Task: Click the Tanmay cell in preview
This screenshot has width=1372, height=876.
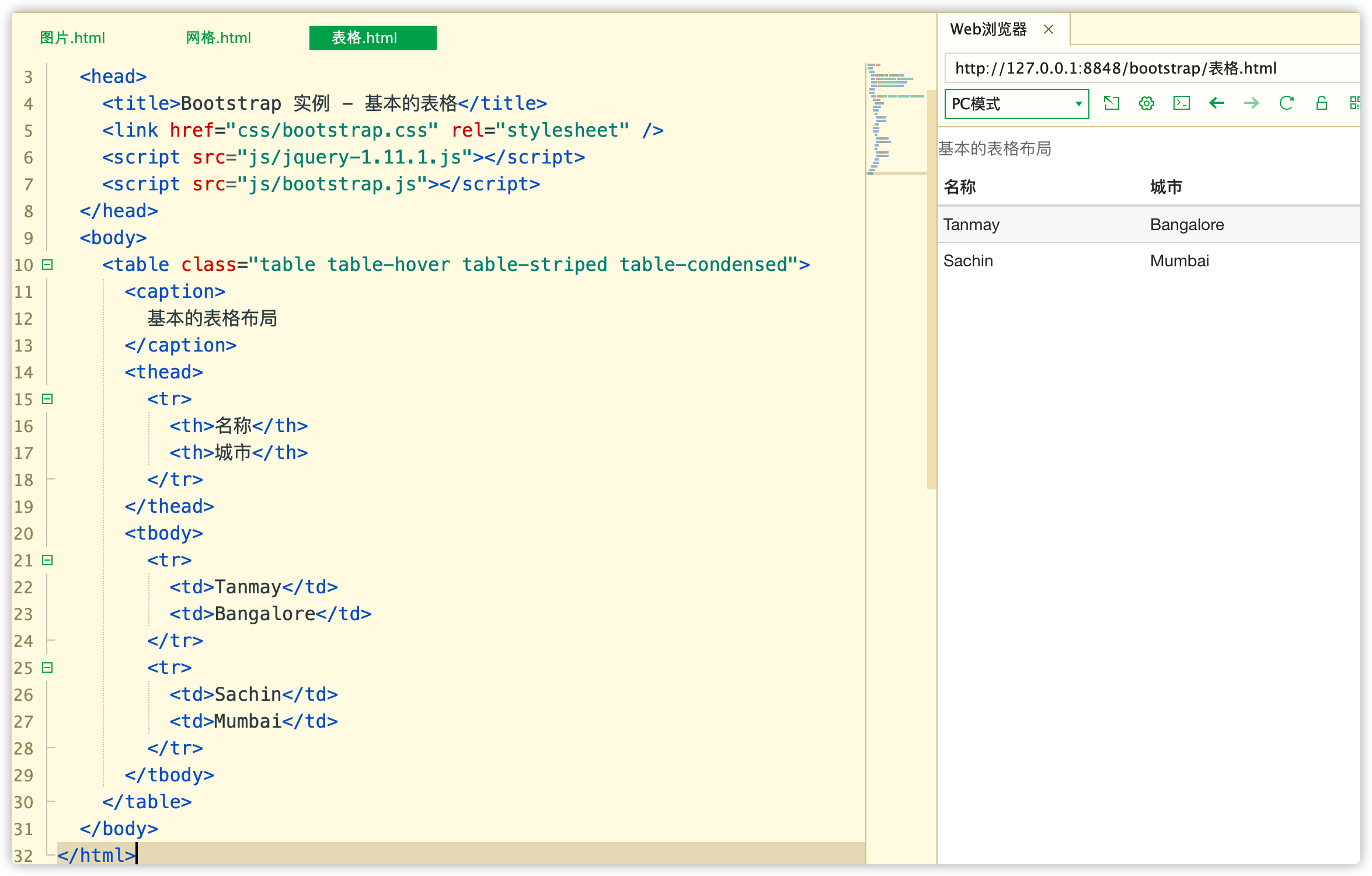Action: [x=971, y=225]
